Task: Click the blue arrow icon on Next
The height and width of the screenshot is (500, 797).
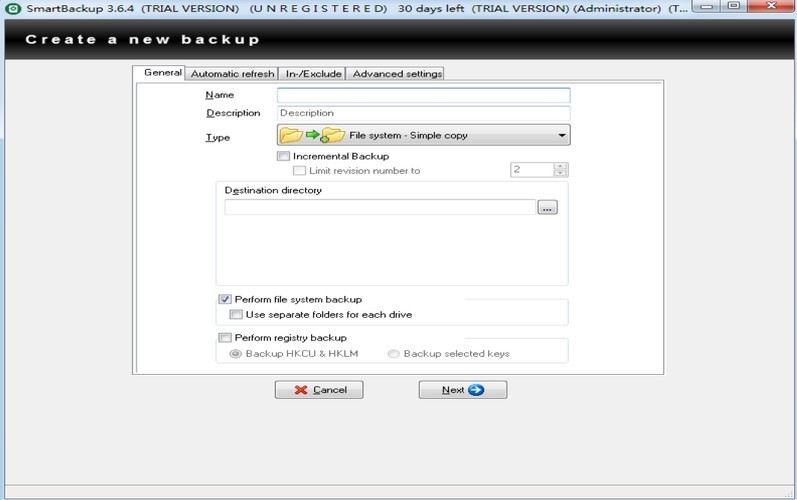Action: (476, 390)
